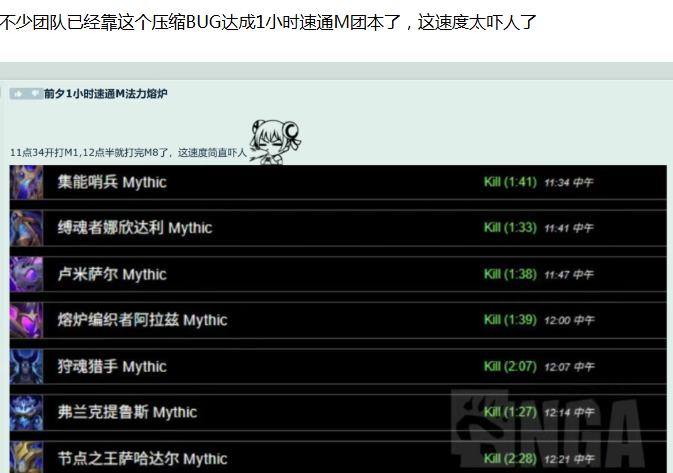Viewport: 673px width, 473px height.
Task: Click the 狩魂猎手 boss portrait icon
Action: pyautogui.click(x=27, y=366)
